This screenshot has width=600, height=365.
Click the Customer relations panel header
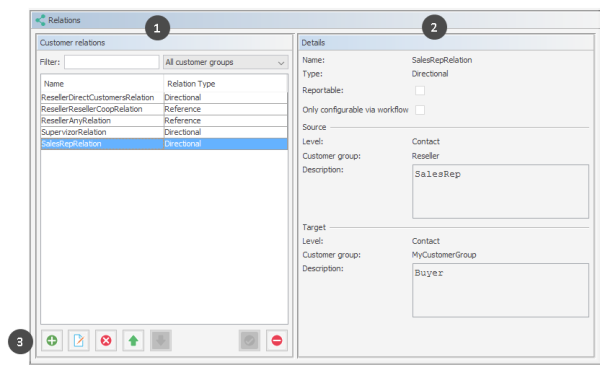pos(165,42)
